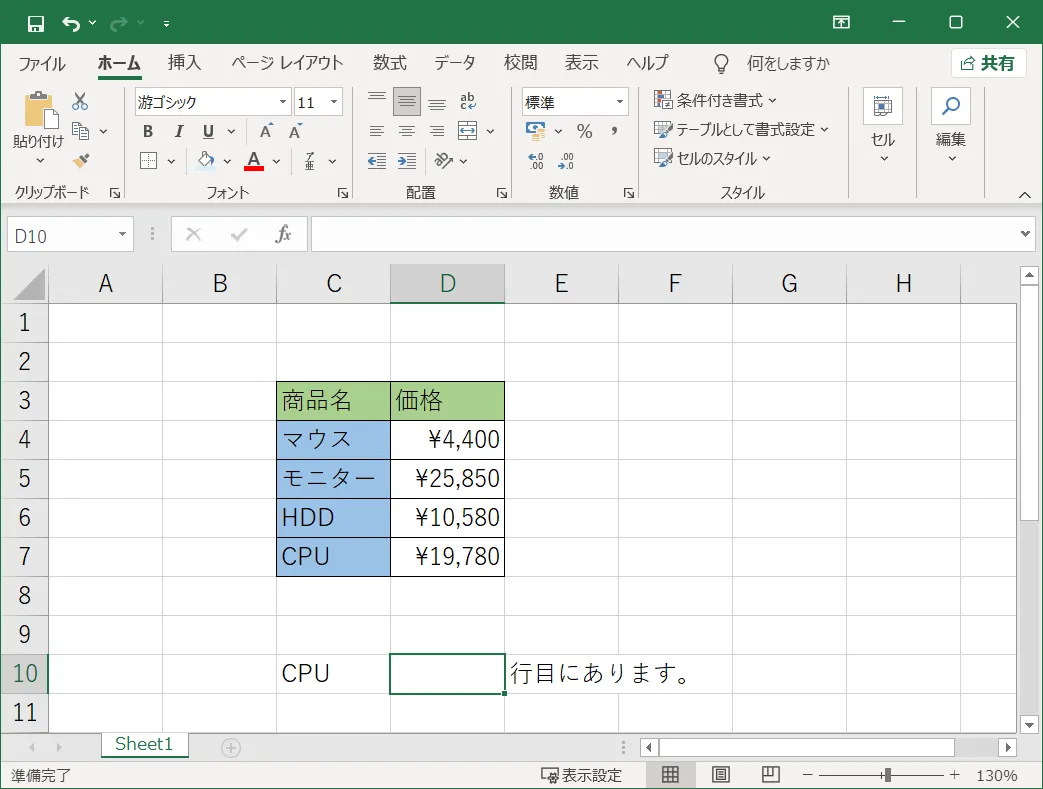The width and height of the screenshot is (1043, 789).
Task: Select the Sheet1 tab
Action: tap(144, 744)
